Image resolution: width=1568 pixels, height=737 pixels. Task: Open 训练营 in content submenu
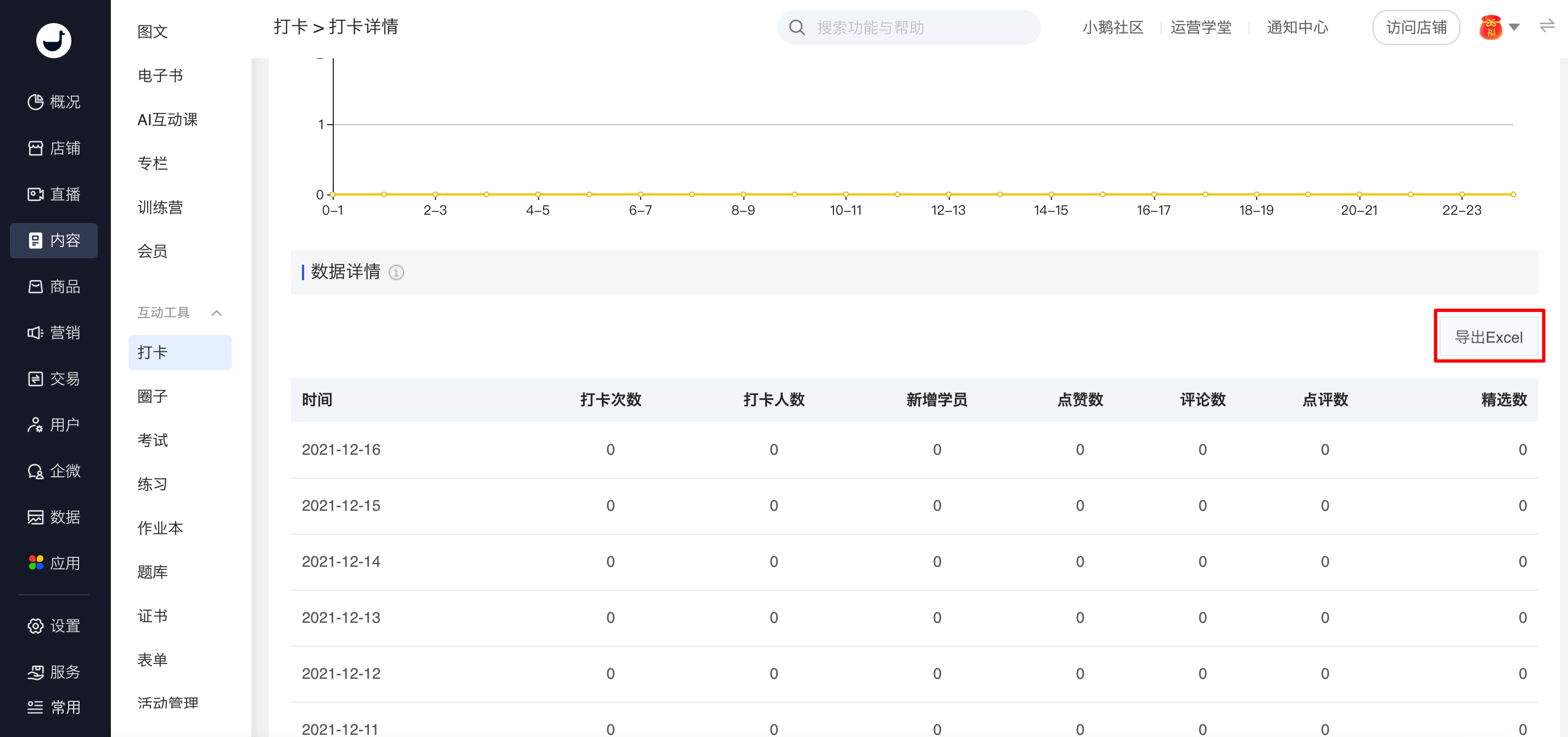point(160,208)
